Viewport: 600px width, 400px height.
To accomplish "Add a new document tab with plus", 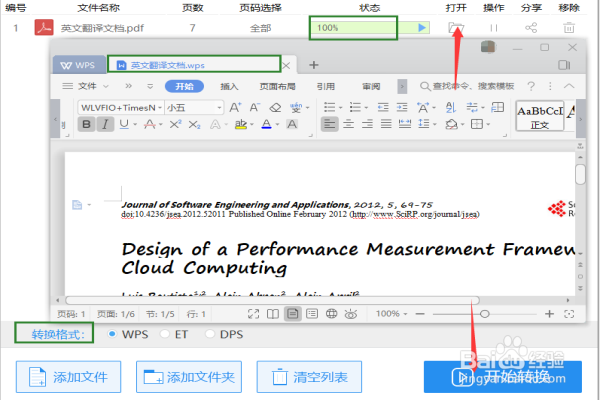I will click(x=314, y=65).
